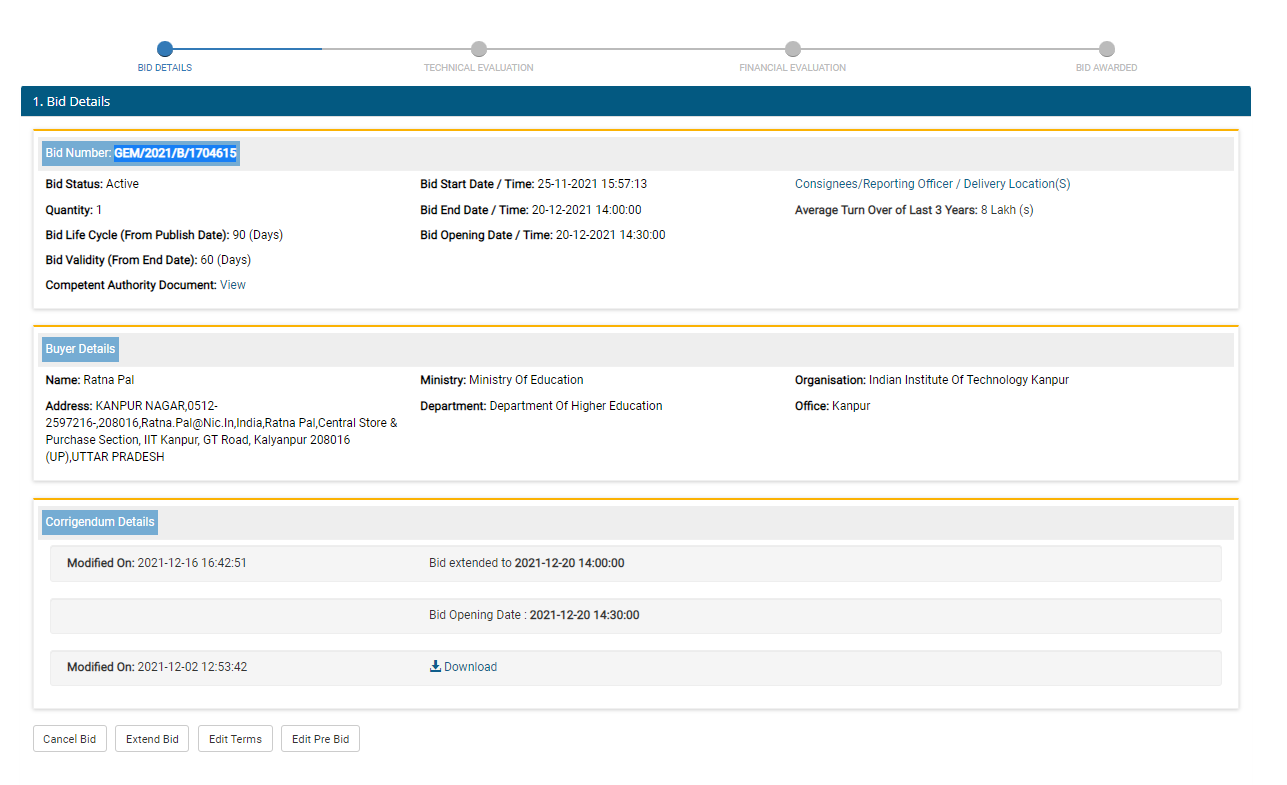
Task: Click the Financial Evaluation step circle
Action: [x=793, y=49]
